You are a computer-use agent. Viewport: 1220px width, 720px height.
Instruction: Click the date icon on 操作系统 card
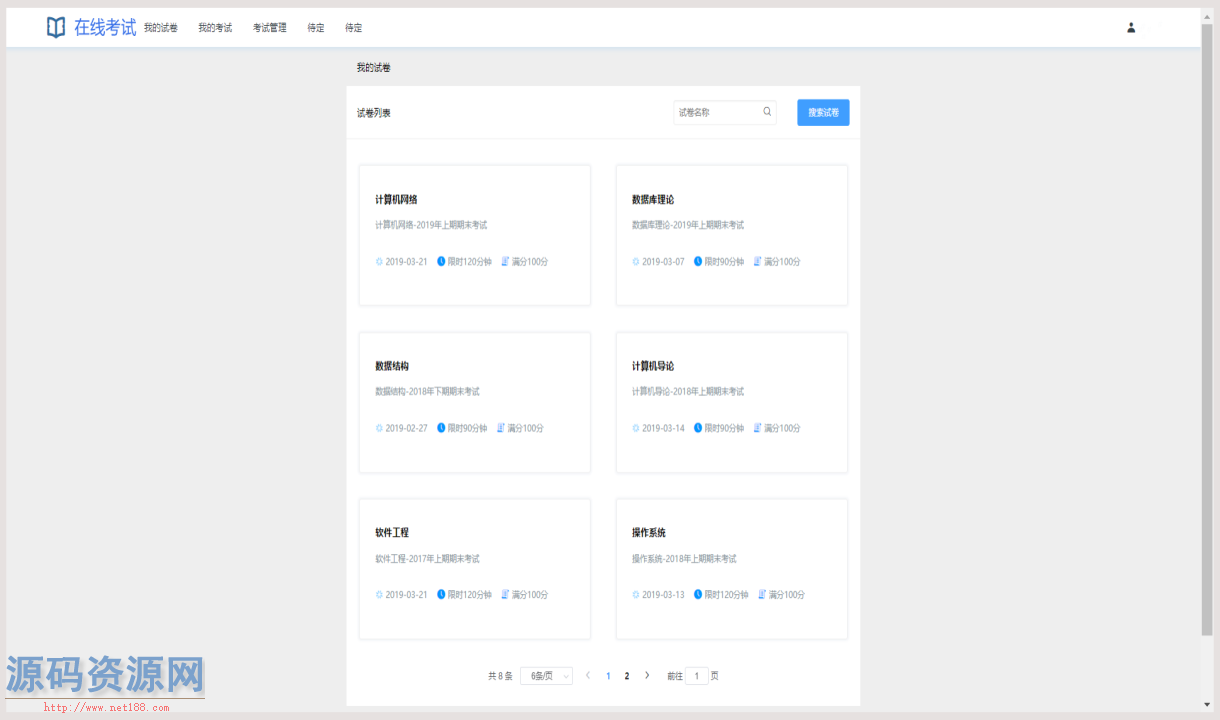pos(636,595)
